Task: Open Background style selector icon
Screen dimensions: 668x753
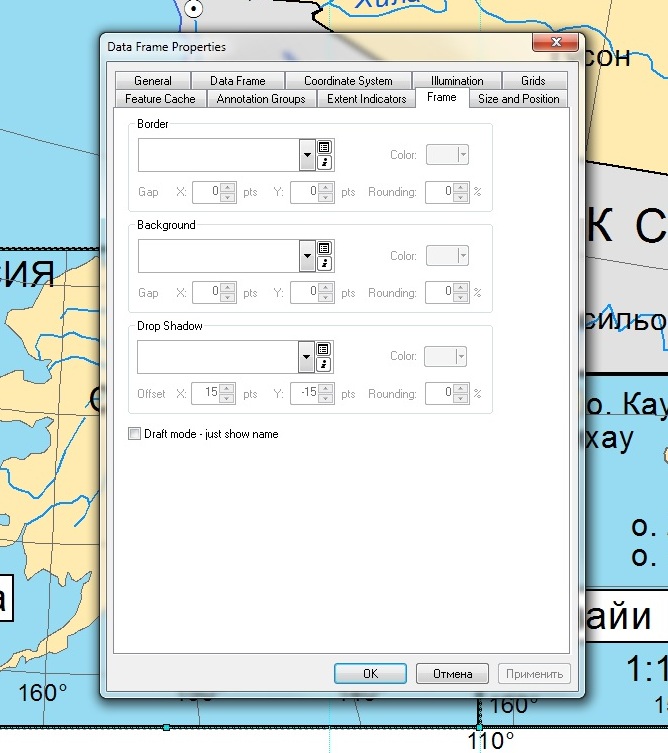Action: [x=324, y=248]
